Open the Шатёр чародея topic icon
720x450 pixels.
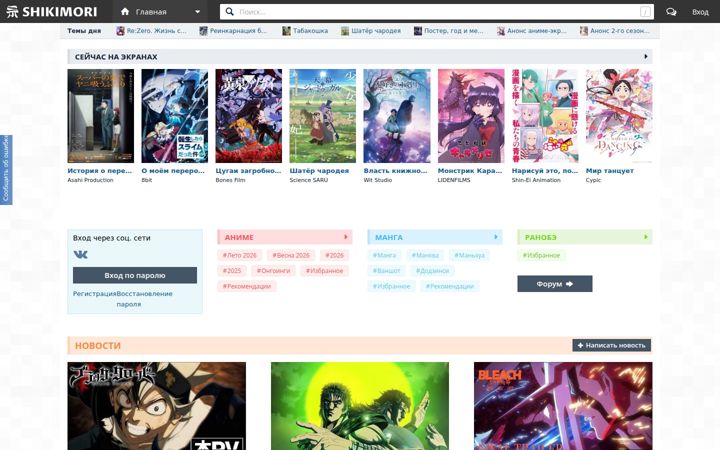click(345, 31)
